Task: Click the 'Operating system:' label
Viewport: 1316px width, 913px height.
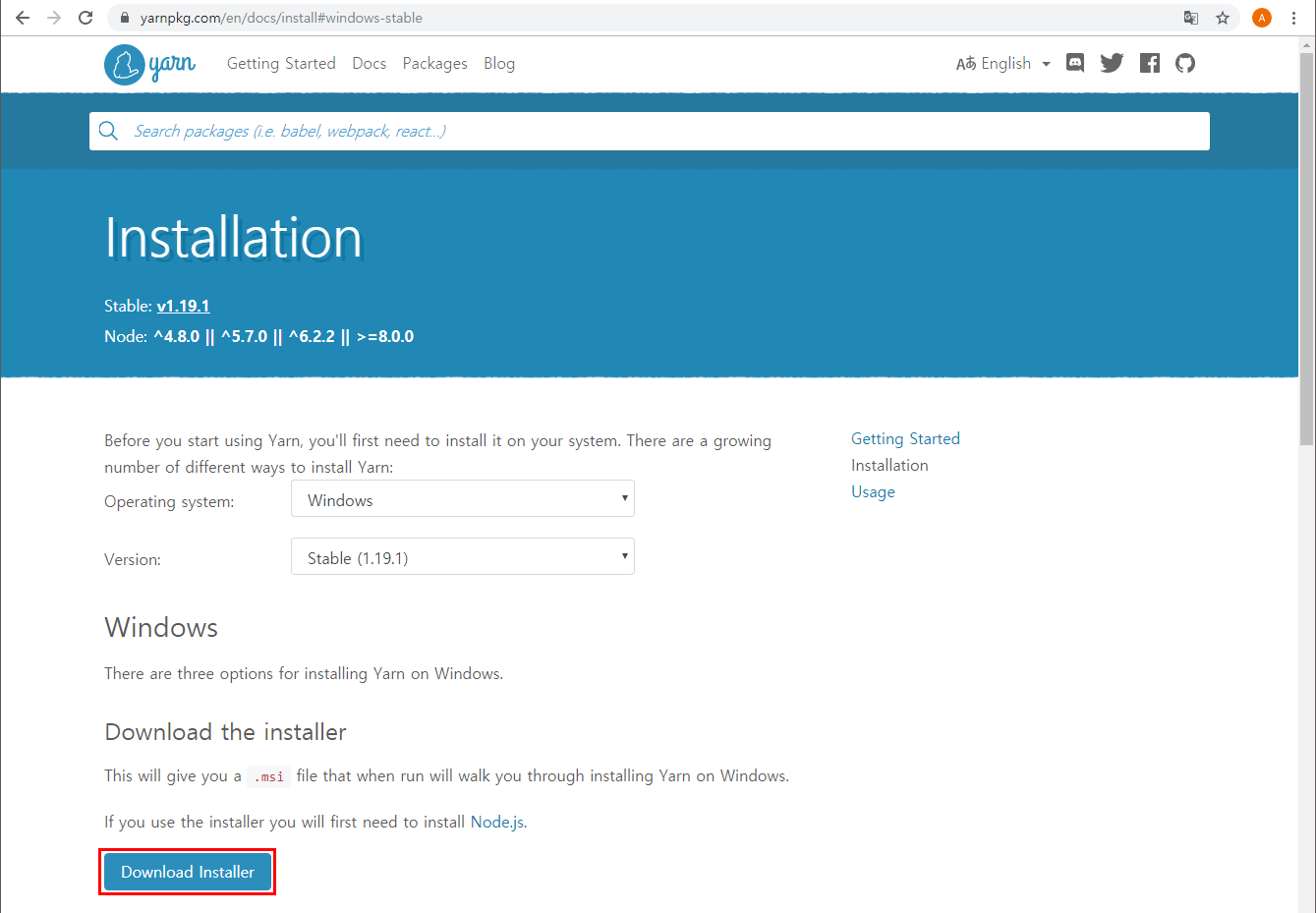Action: click(169, 501)
